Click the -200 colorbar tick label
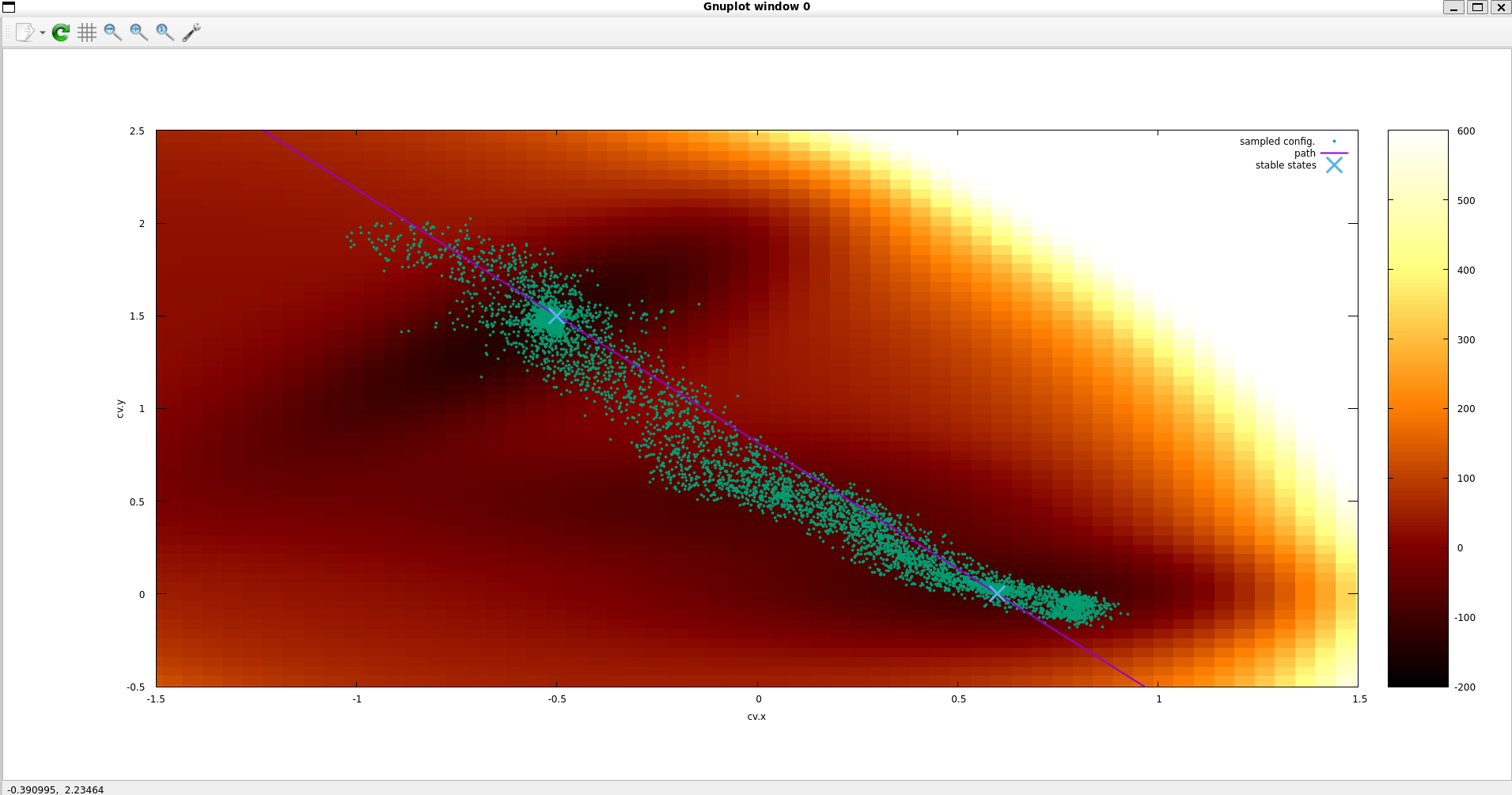 tap(1465, 687)
